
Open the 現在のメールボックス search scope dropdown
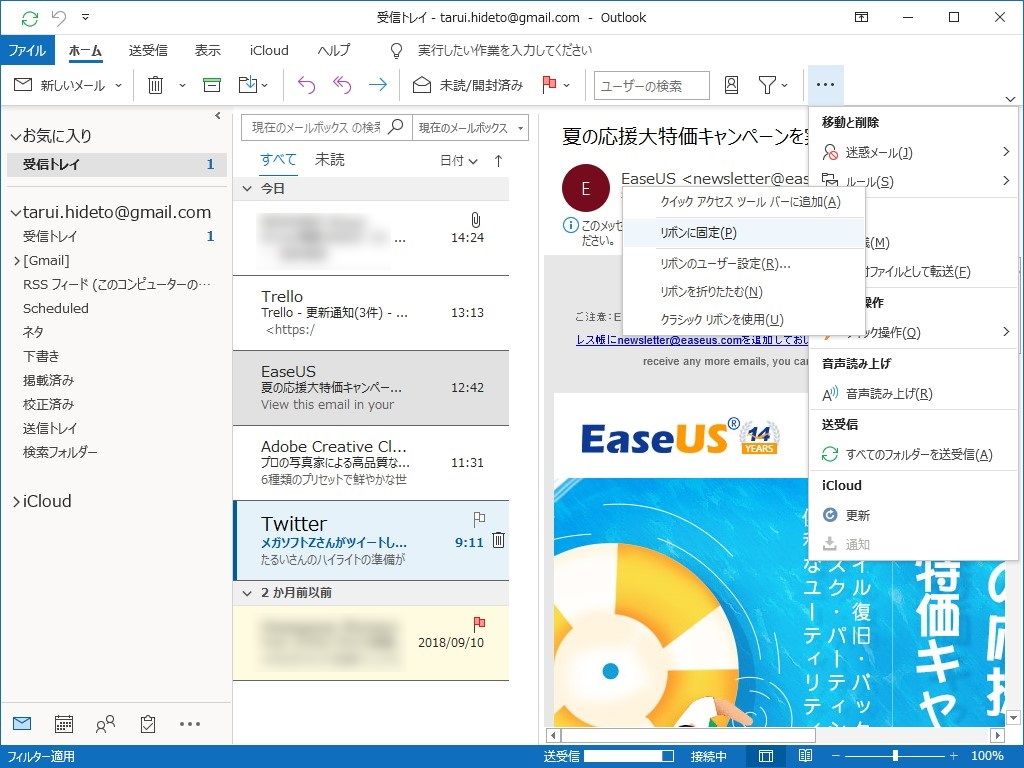pos(470,127)
